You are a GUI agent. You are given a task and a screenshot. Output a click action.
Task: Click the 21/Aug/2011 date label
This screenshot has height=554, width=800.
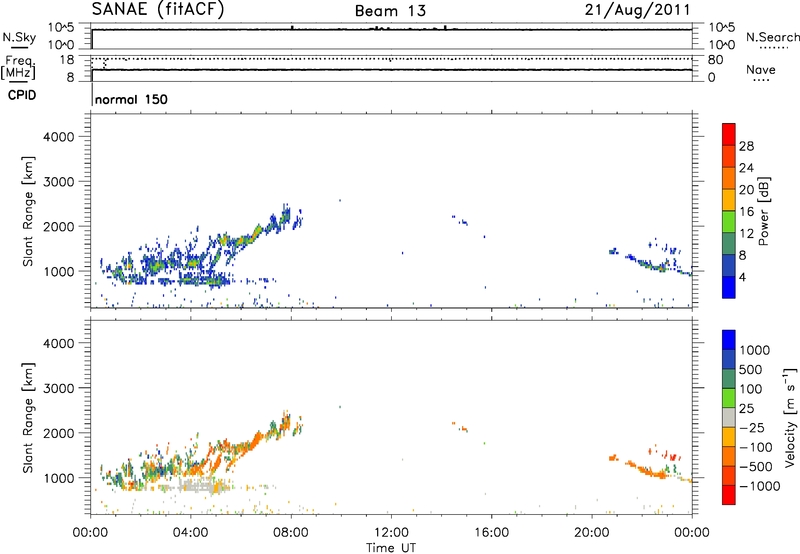click(x=637, y=10)
